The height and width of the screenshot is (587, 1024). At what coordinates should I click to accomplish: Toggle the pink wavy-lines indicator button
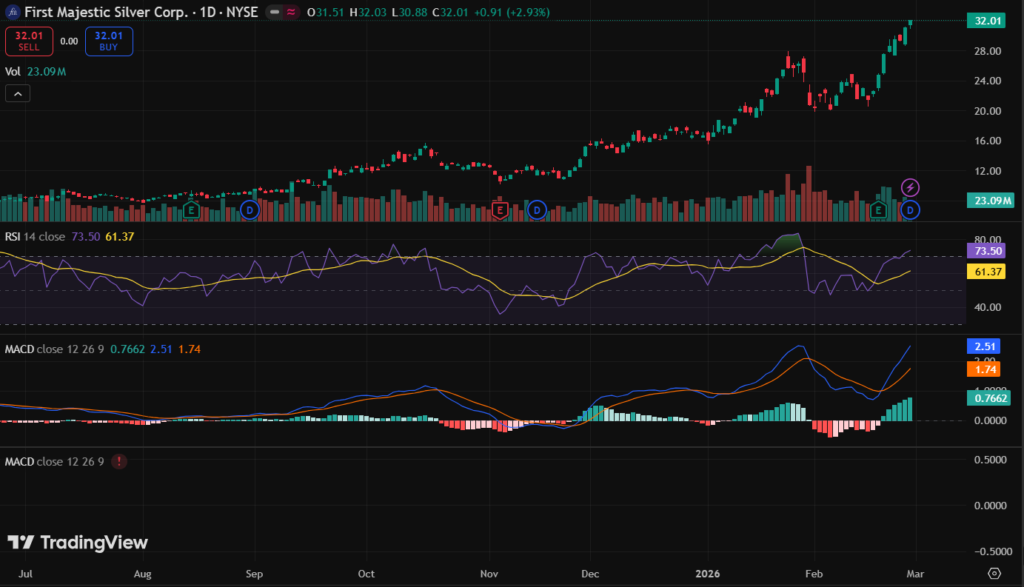(292, 12)
